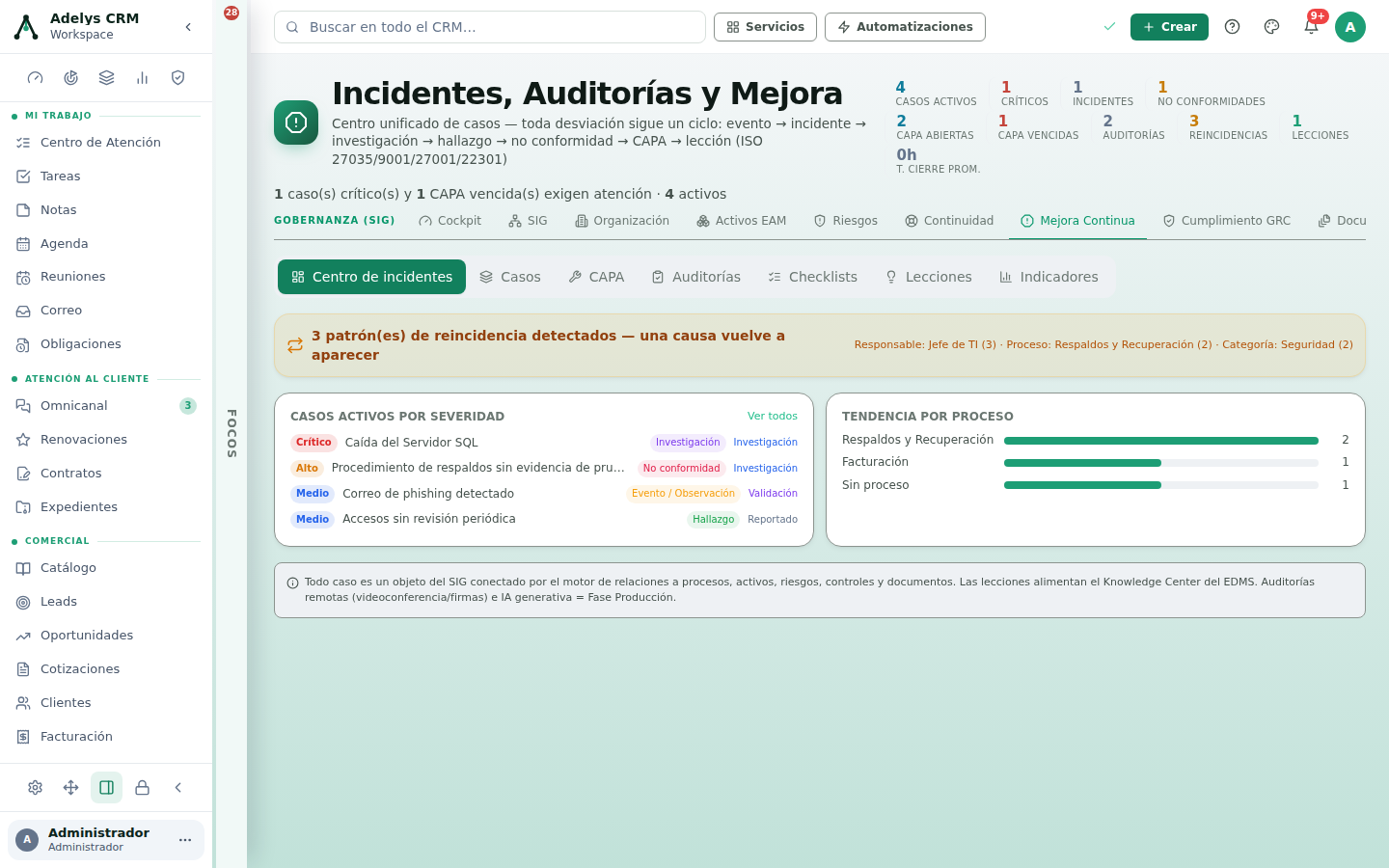Toggle the sidebar panel layout icon
The width and height of the screenshot is (1389, 868).
(x=107, y=788)
